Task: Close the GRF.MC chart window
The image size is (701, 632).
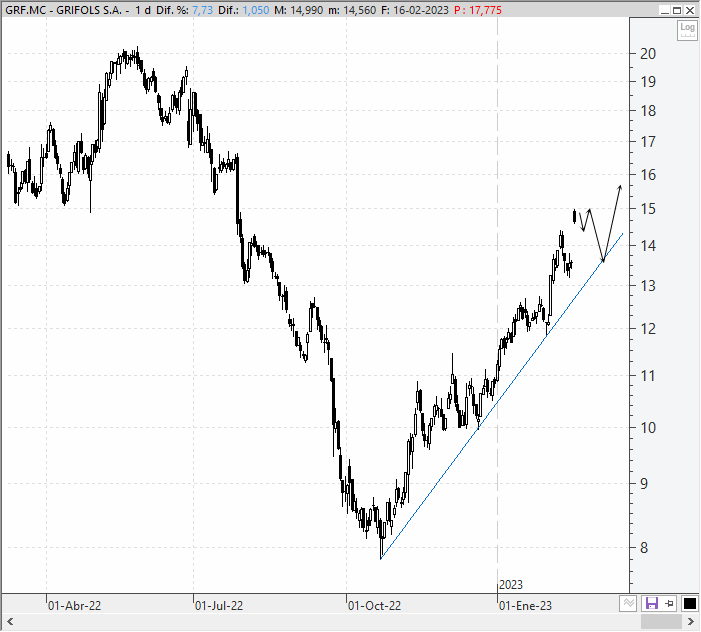Action: (690, 10)
